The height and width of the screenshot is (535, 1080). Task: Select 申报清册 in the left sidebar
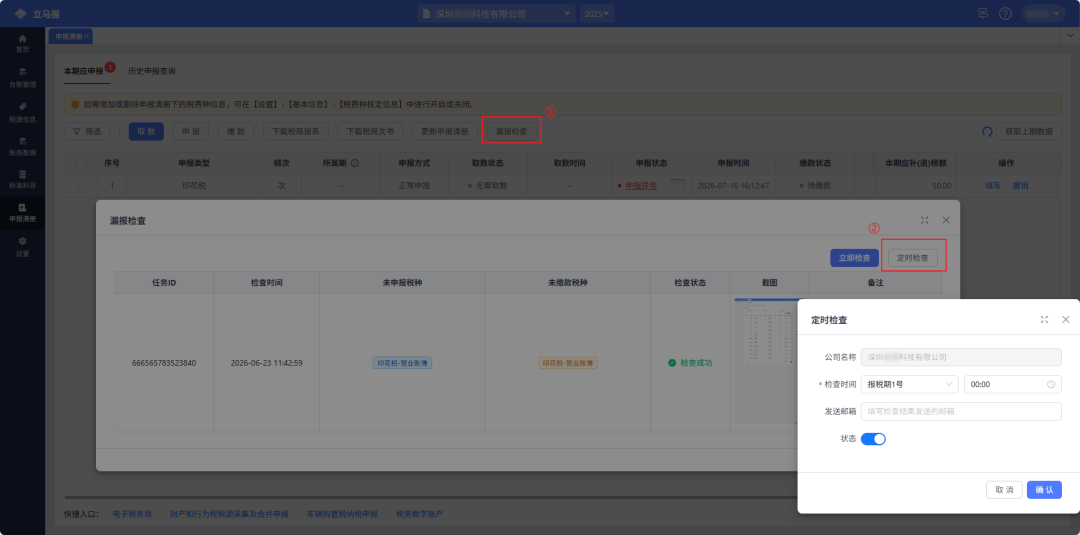click(x=23, y=213)
